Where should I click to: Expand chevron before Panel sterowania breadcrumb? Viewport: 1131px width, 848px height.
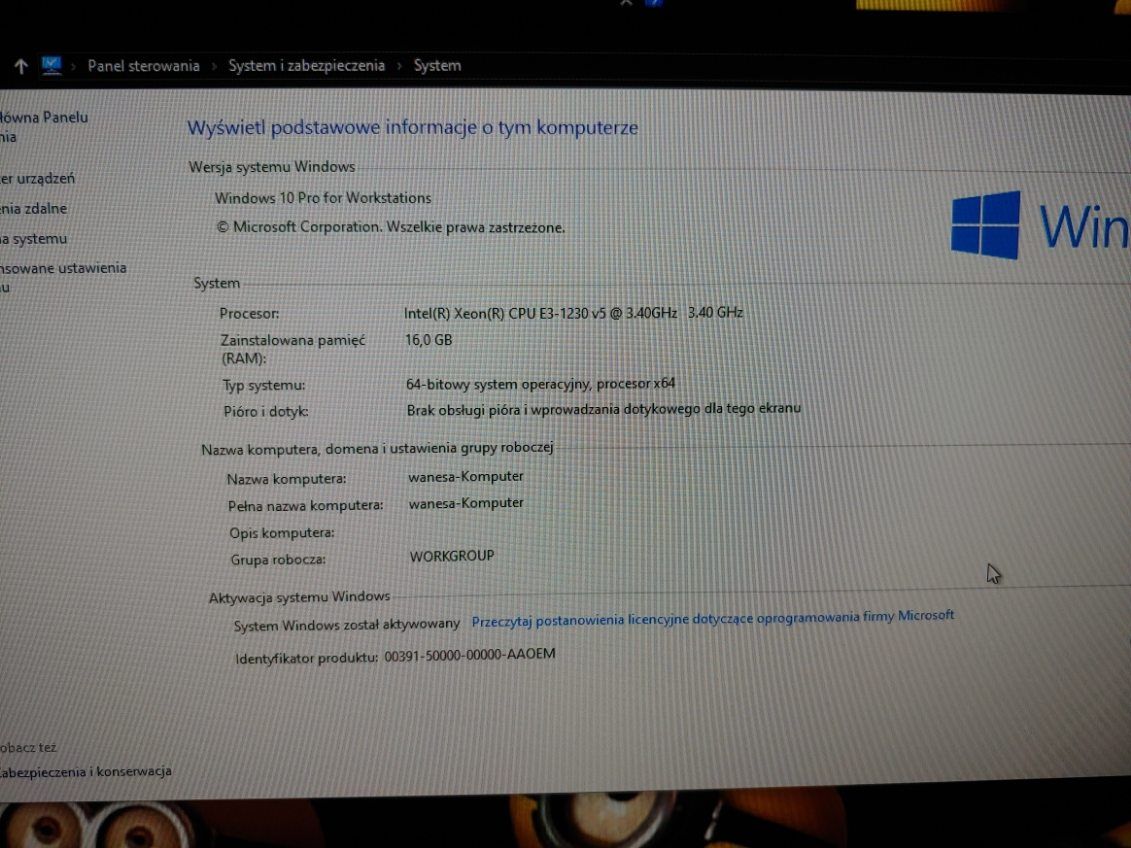tap(74, 66)
